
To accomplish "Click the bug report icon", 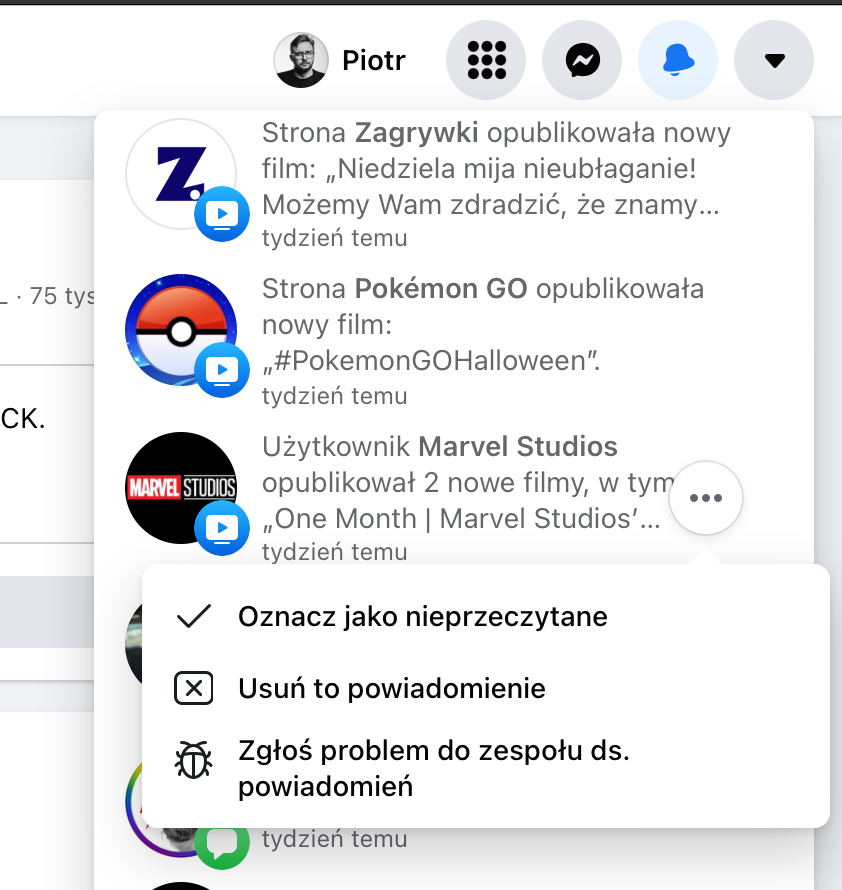I will (194, 759).
